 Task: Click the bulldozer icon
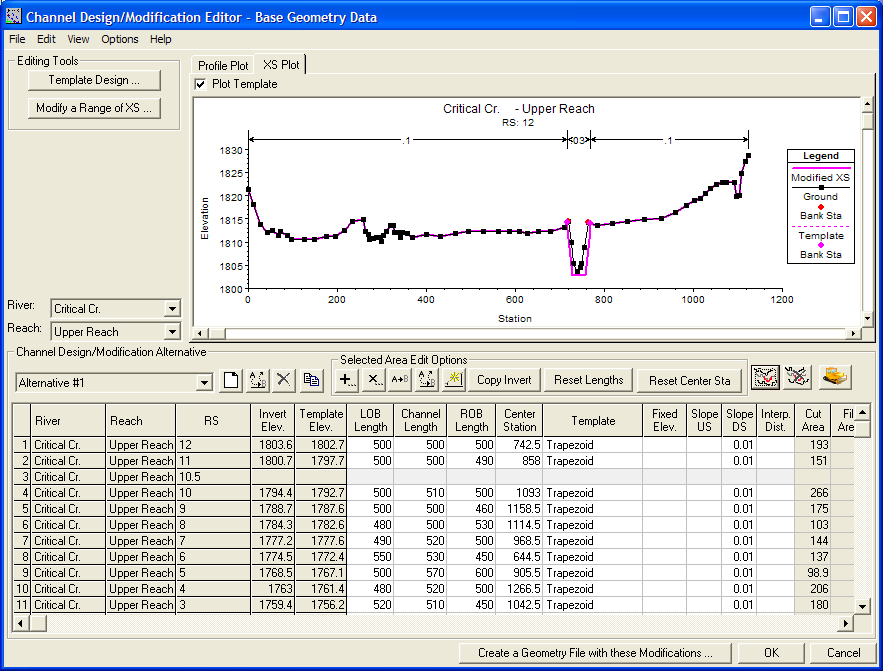click(x=833, y=377)
